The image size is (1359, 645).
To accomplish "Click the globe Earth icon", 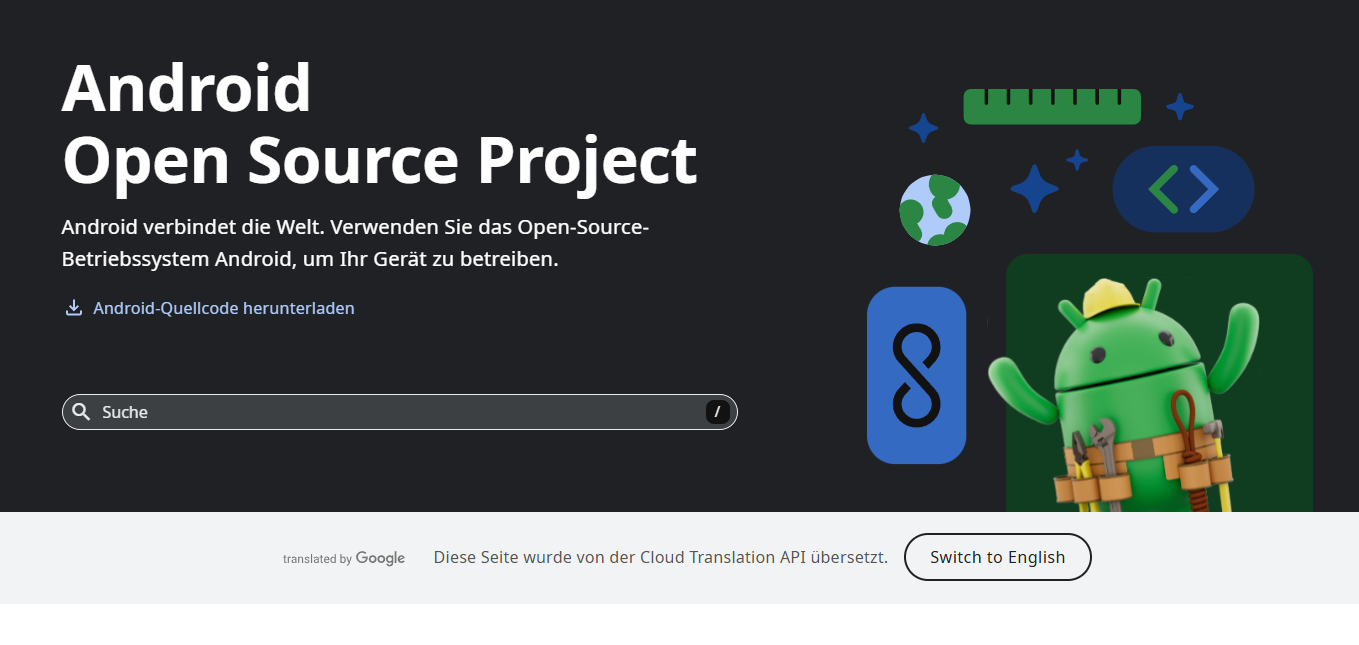I will point(934,210).
